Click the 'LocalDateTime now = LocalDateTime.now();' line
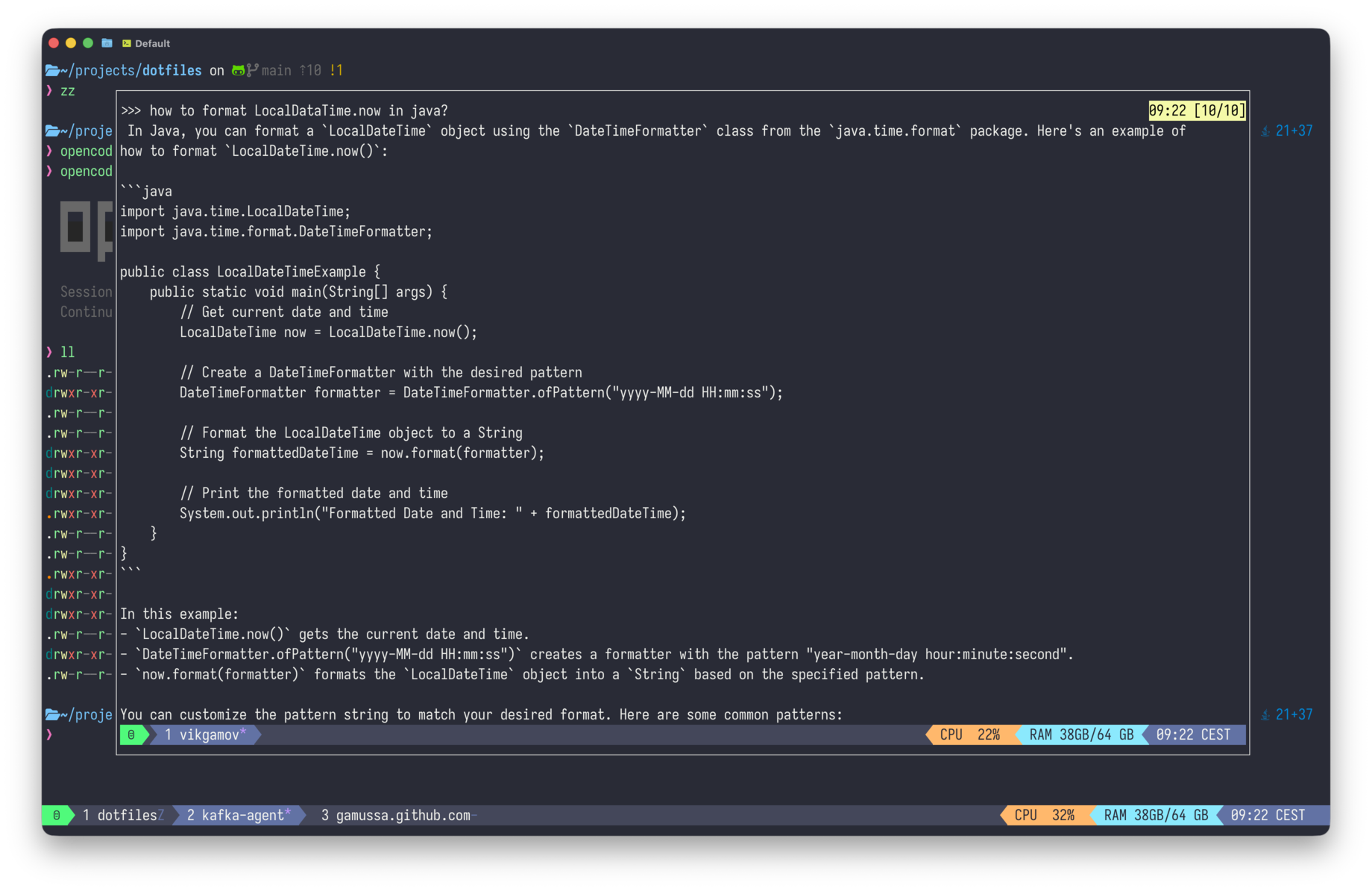Image resolution: width=1372 pixels, height=891 pixels. (328, 332)
